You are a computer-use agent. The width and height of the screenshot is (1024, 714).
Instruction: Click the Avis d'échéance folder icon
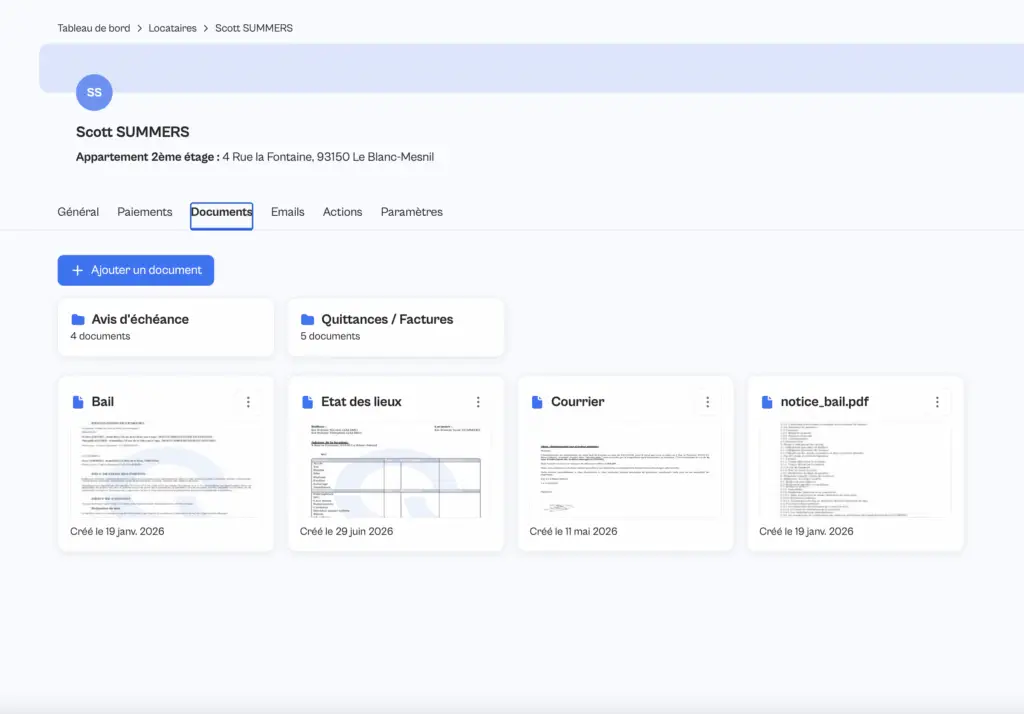click(78, 319)
